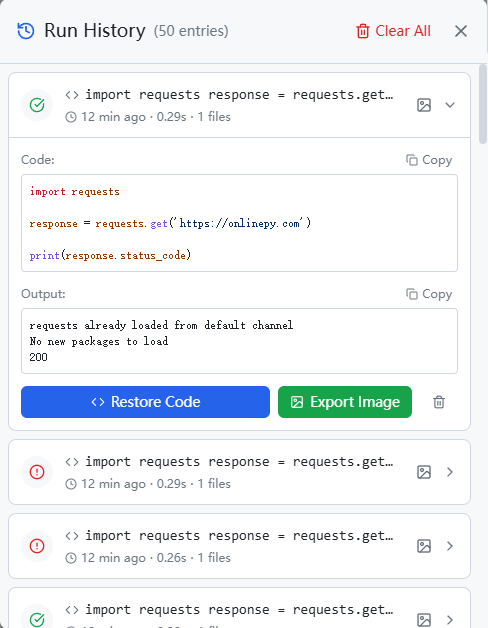Viewport: 488px width, 628px height.
Task: Click the image icon on the 0.26s entry
Action: [424, 546]
